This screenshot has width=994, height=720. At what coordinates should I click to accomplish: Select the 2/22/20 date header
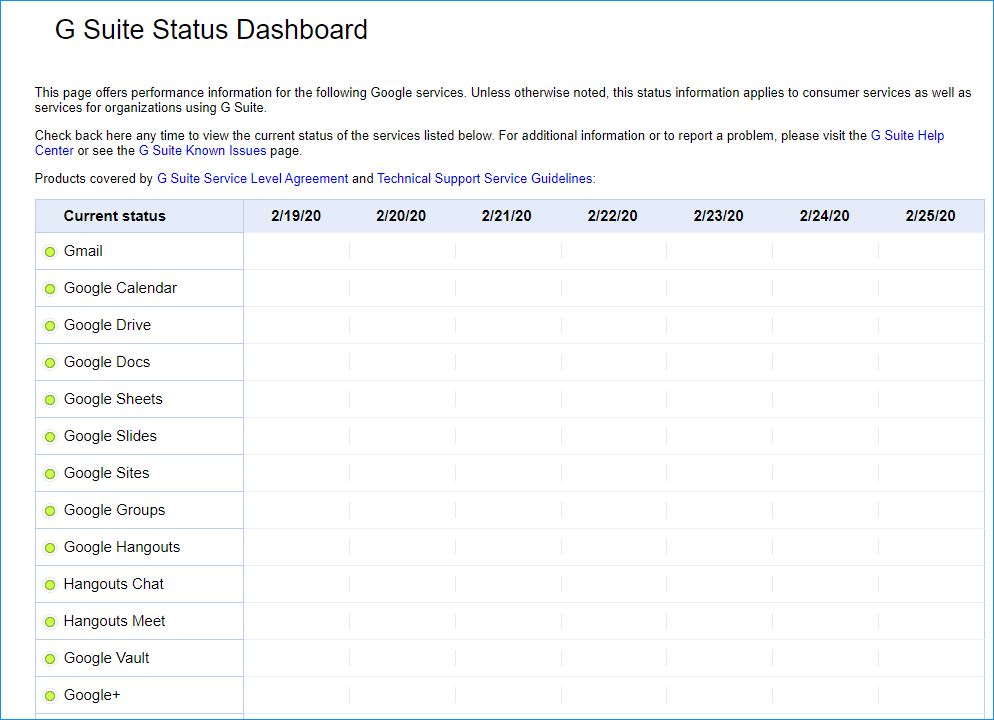612,216
